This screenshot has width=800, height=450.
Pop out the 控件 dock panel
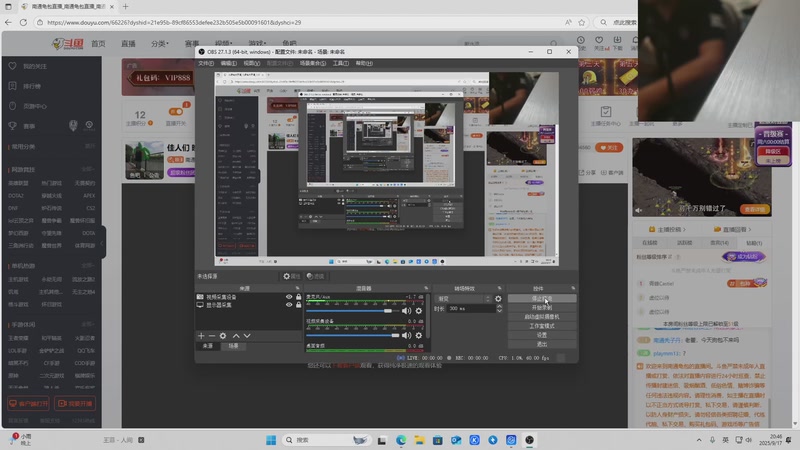(573, 288)
